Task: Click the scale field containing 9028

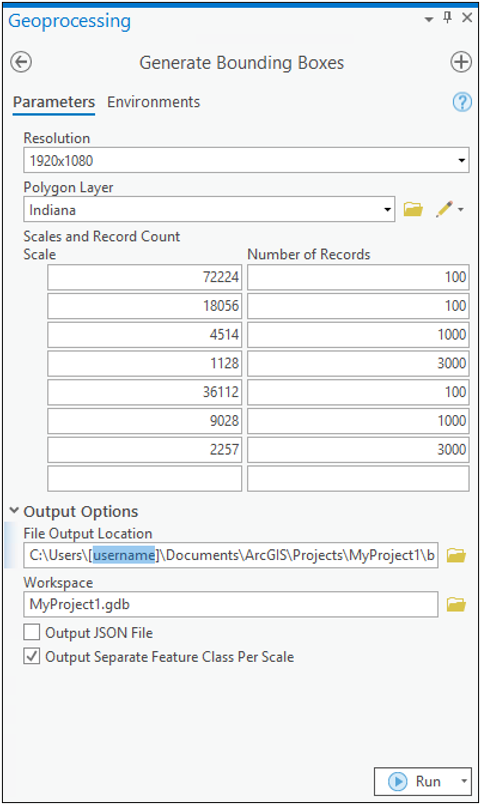Action: 145,421
